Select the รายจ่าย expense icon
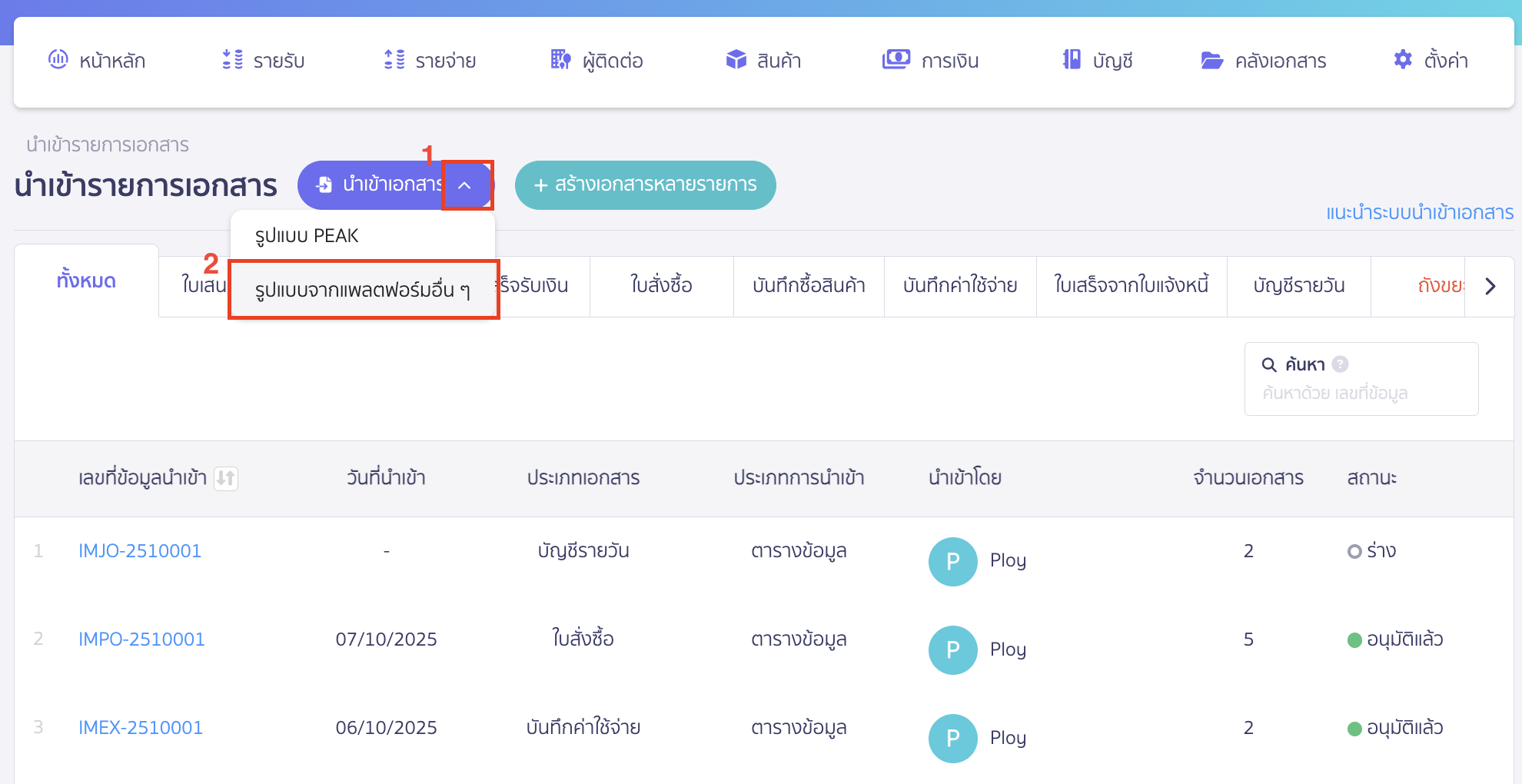Image resolution: width=1522 pixels, height=784 pixels. click(x=393, y=60)
